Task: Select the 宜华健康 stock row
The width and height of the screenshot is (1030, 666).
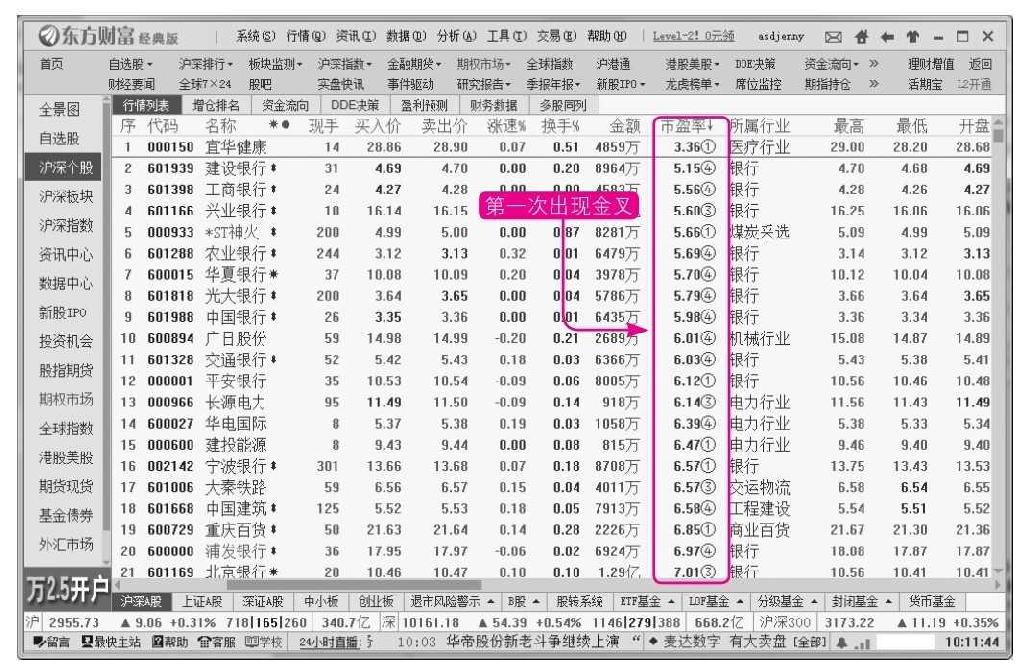Action: (x=552, y=147)
